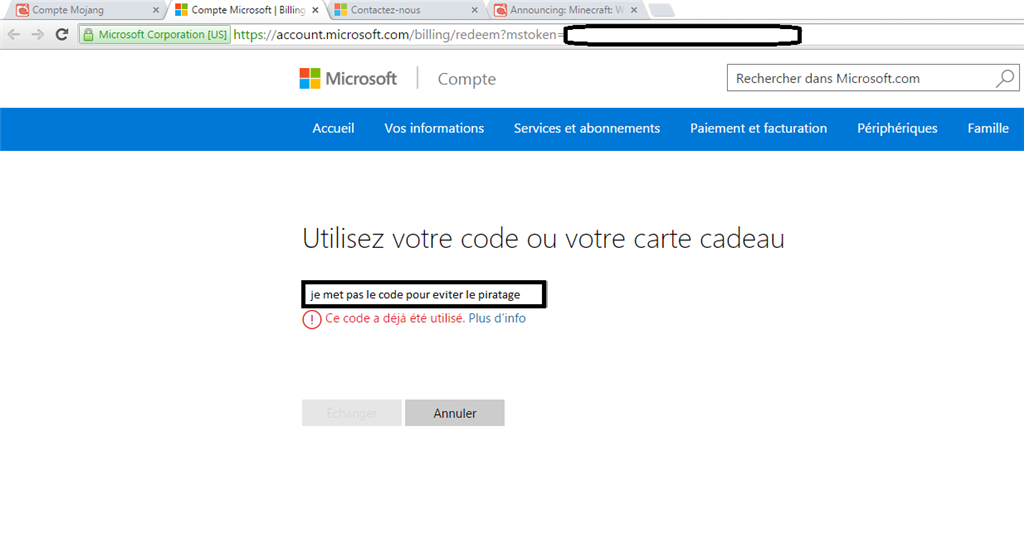The height and width of the screenshot is (537, 1024).
Task: Close the Announcing: Minecraft tab
Action: (x=634, y=10)
